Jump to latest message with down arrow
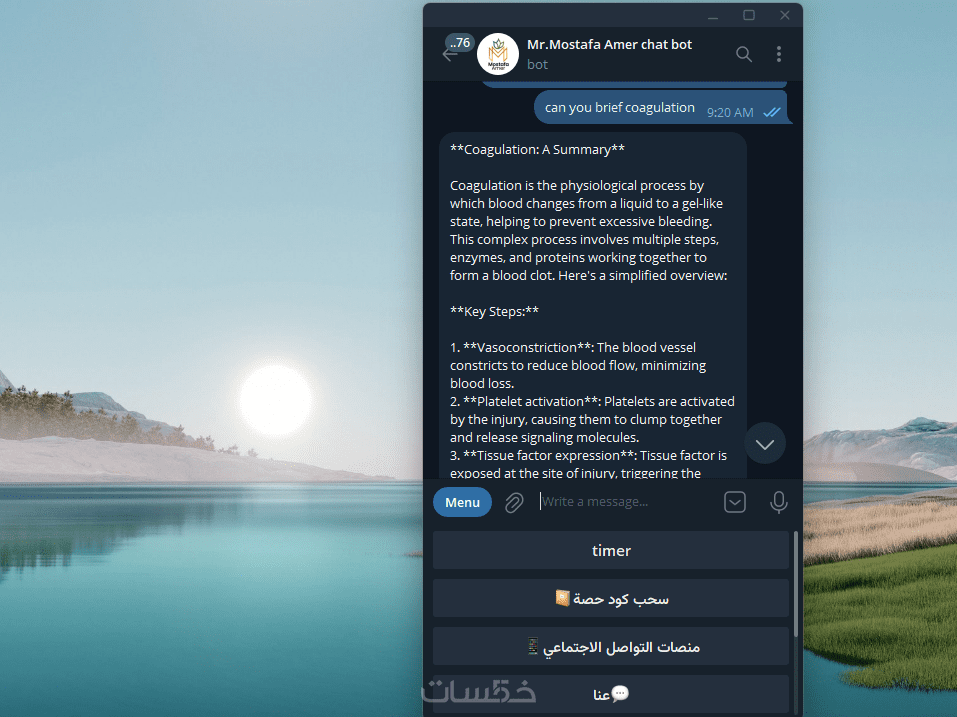Screen dimensions: 957x717 pyautogui.click(x=765, y=444)
